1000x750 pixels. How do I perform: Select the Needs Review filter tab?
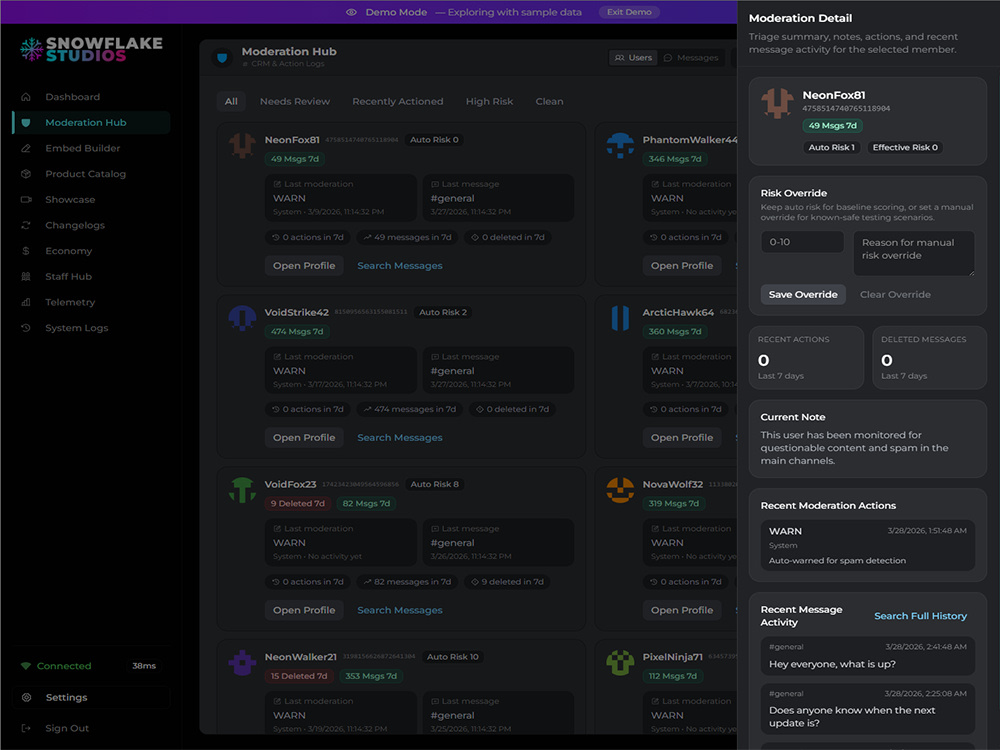pos(295,101)
